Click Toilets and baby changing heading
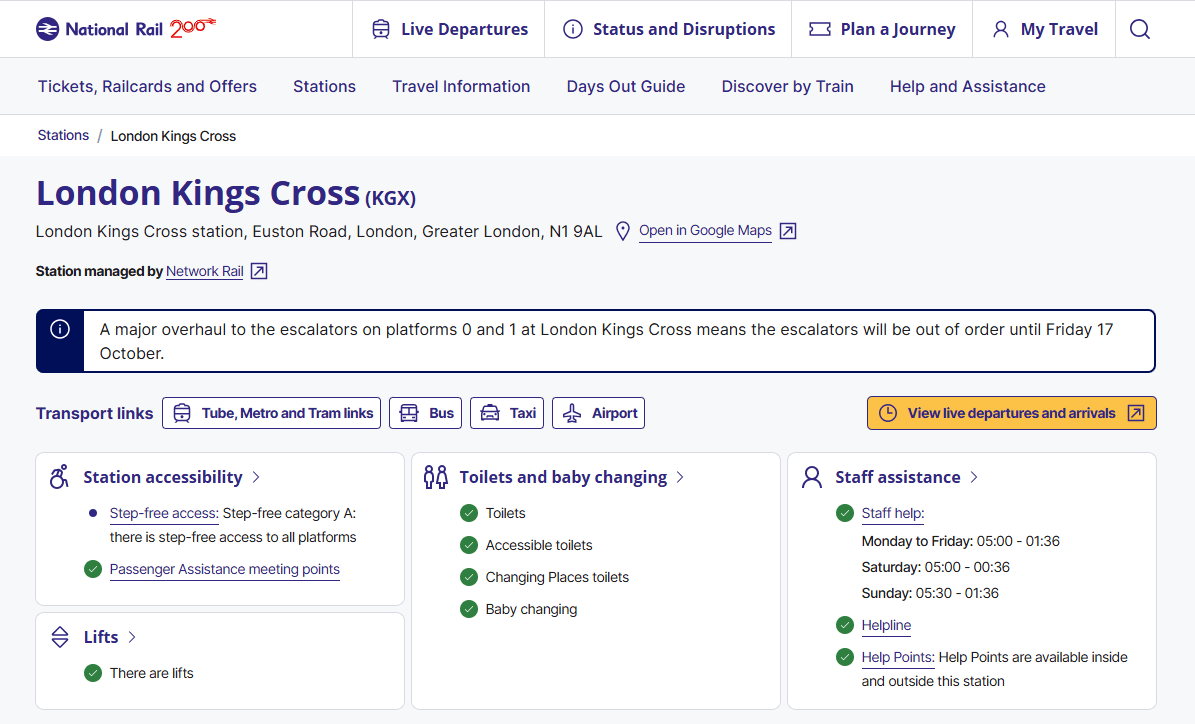This screenshot has width=1195, height=724. (x=563, y=477)
